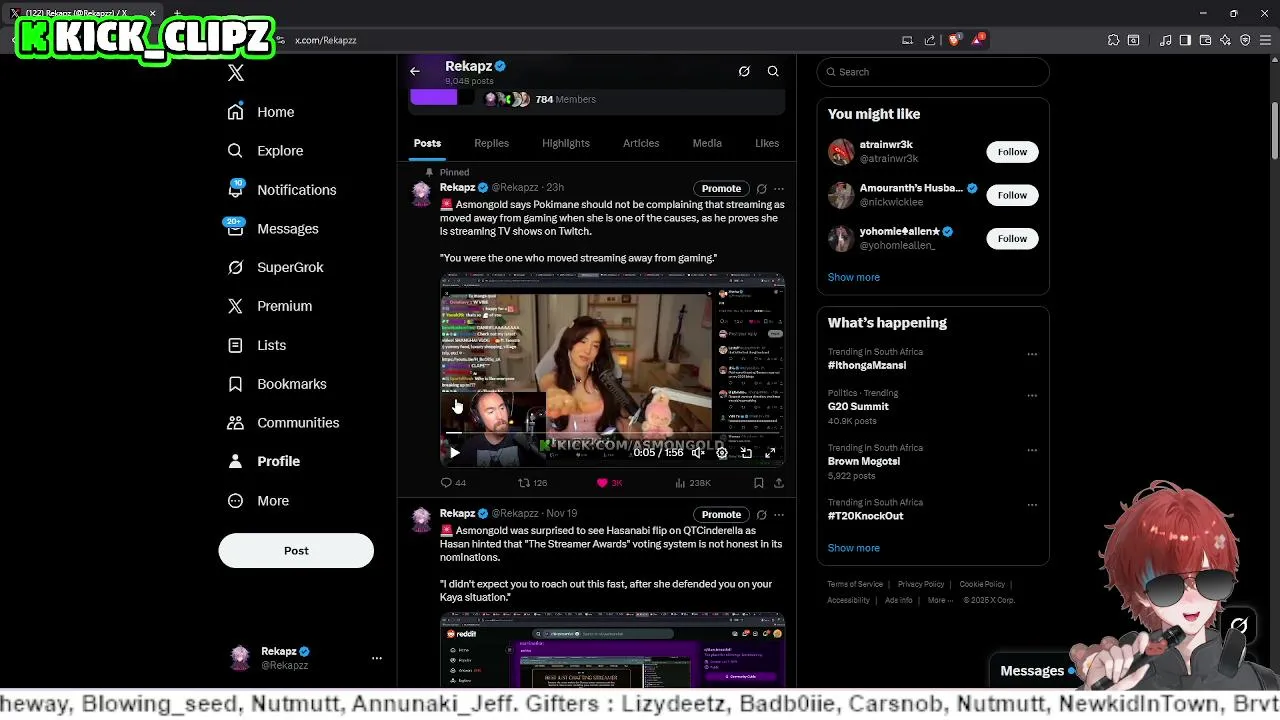The height and width of the screenshot is (720, 1280).
Task: Open Grok icon in profile header
Action: coord(744,71)
